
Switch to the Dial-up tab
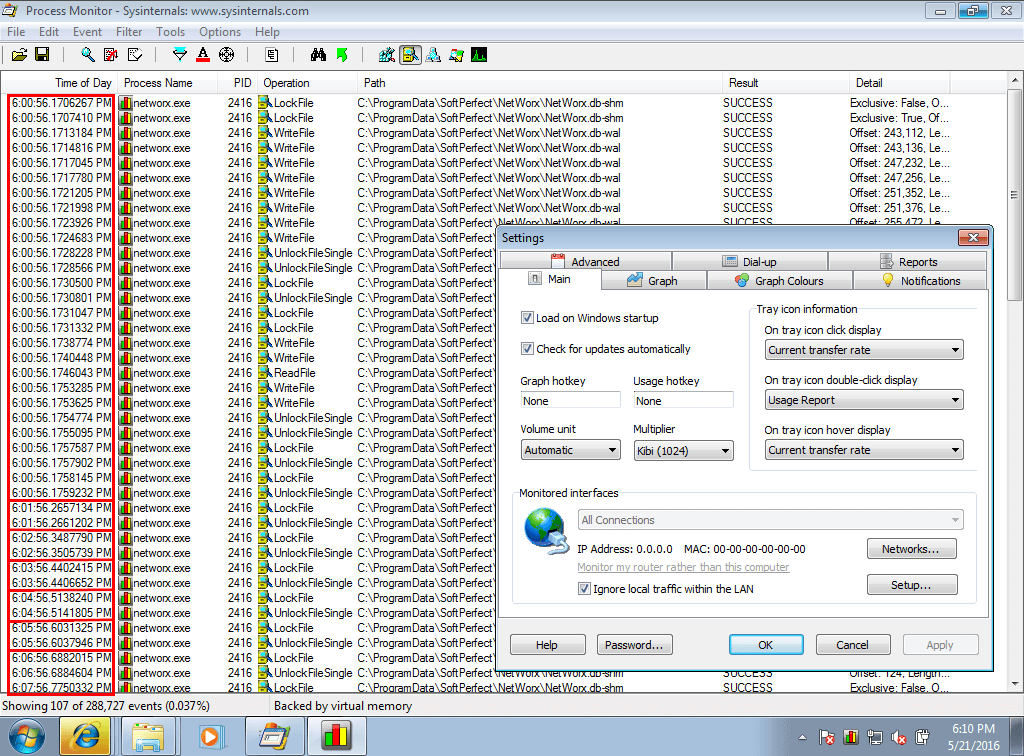pos(750,261)
